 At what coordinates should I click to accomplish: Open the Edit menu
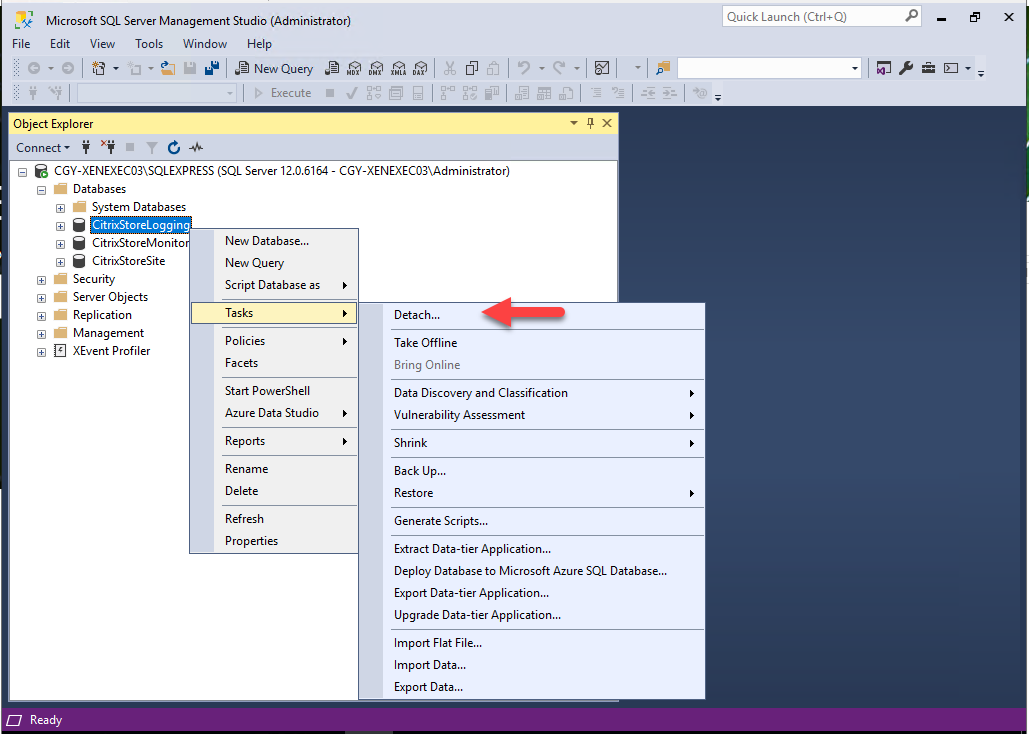pyautogui.click(x=60, y=44)
